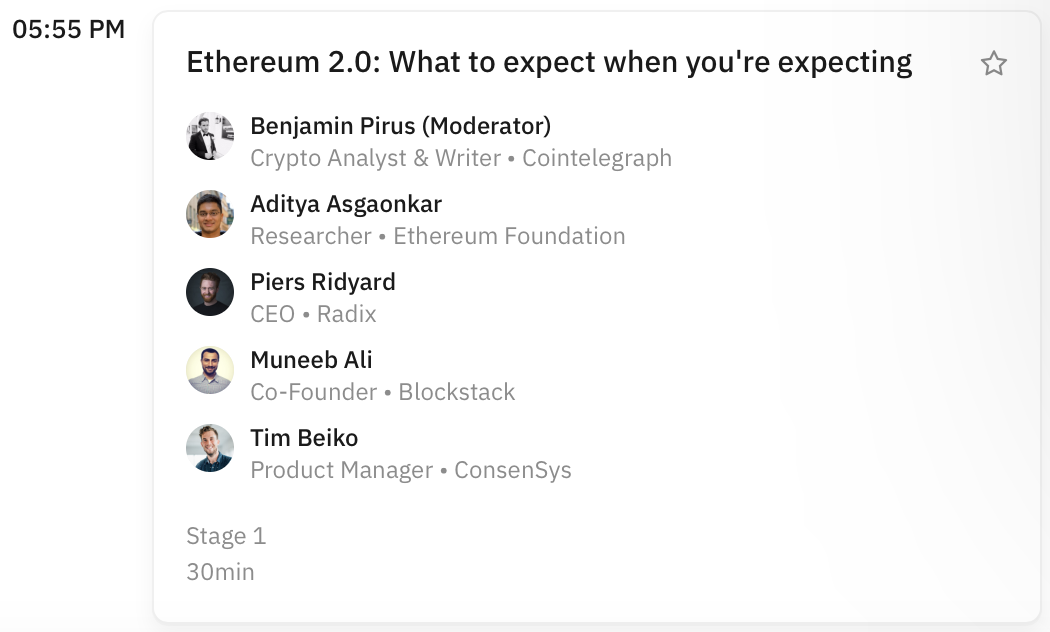Click the 'CEO • Radix' subtitle
Image resolution: width=1050 pixels, height=632 pixels.
tap(313, 314)
